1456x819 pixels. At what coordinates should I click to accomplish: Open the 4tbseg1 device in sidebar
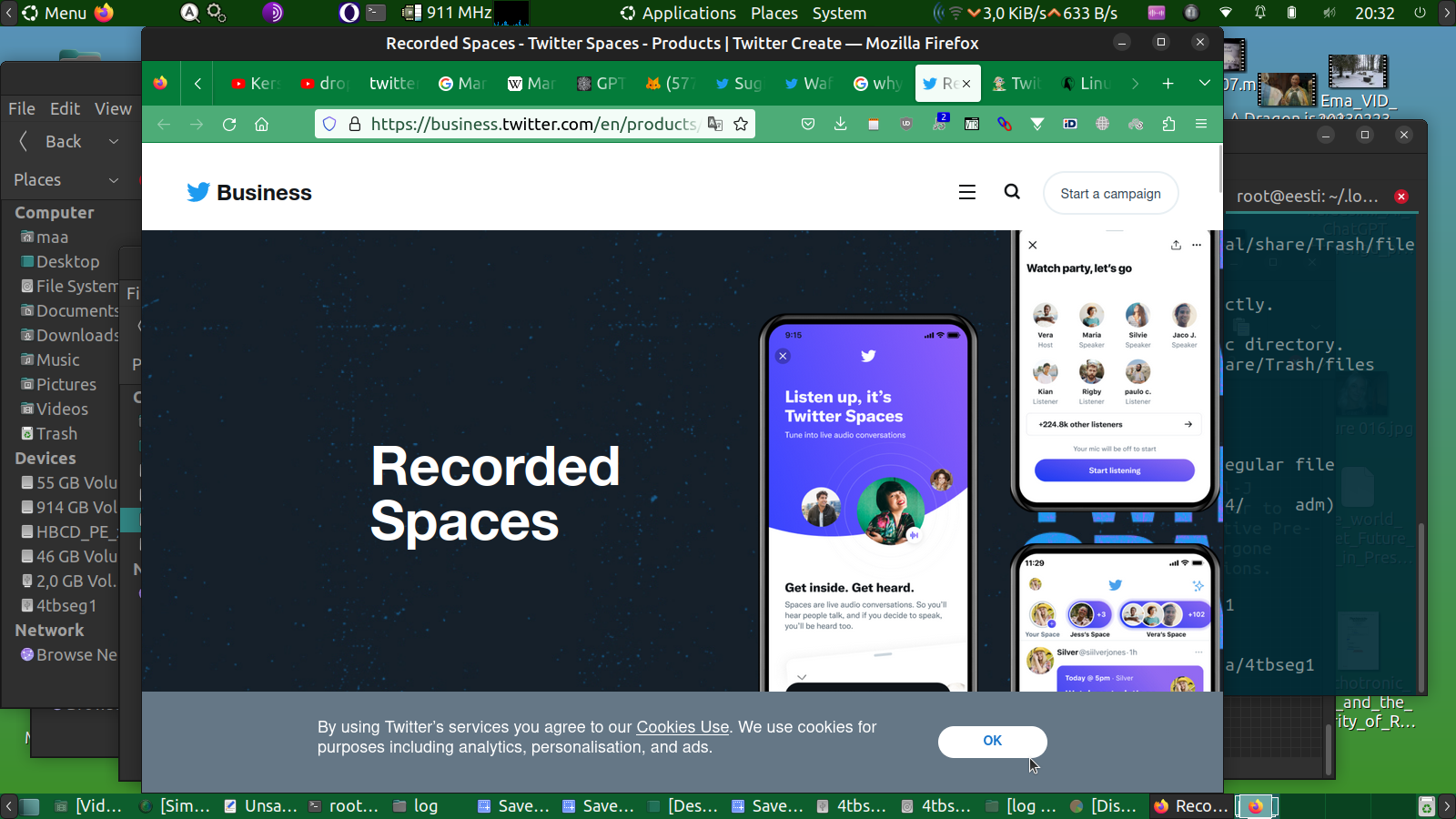tap(59, 606)
